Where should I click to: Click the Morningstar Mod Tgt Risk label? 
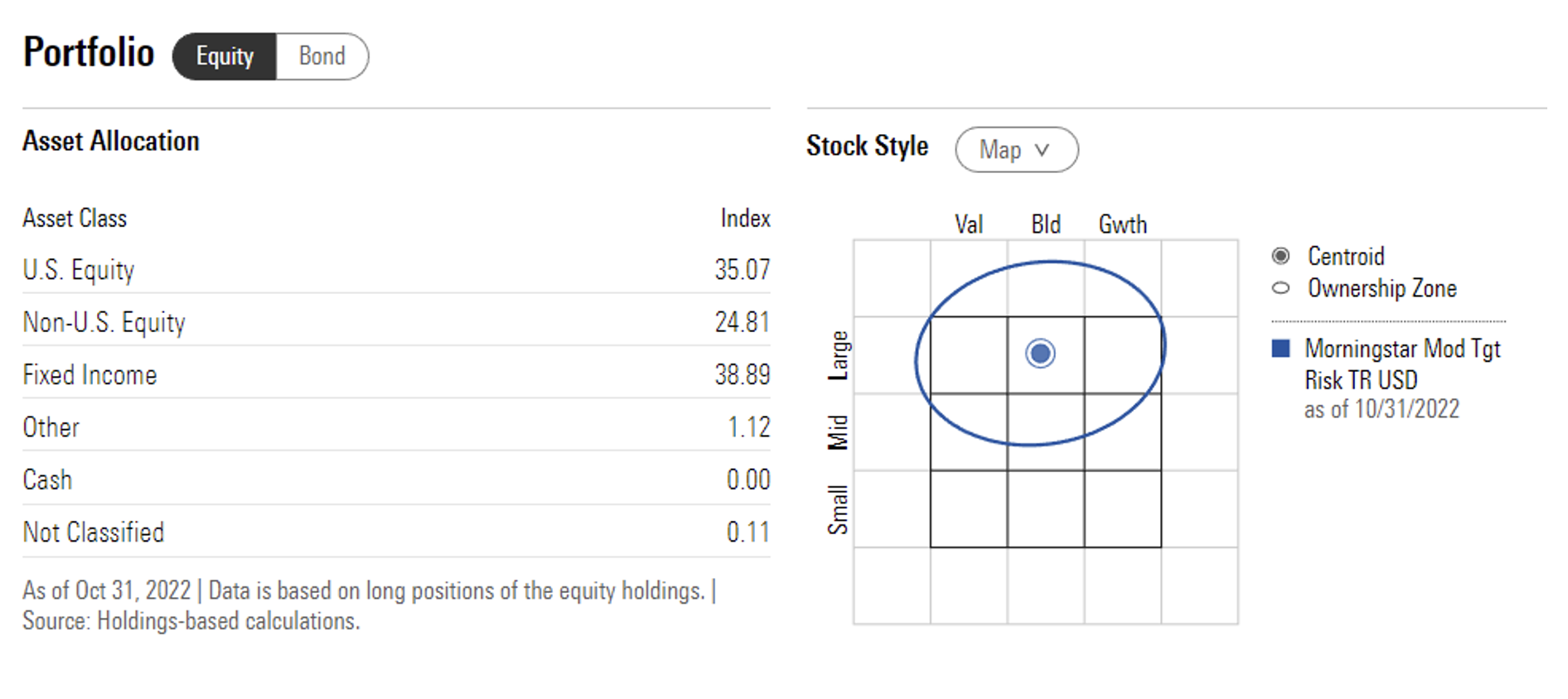(x=1401, y=364)
